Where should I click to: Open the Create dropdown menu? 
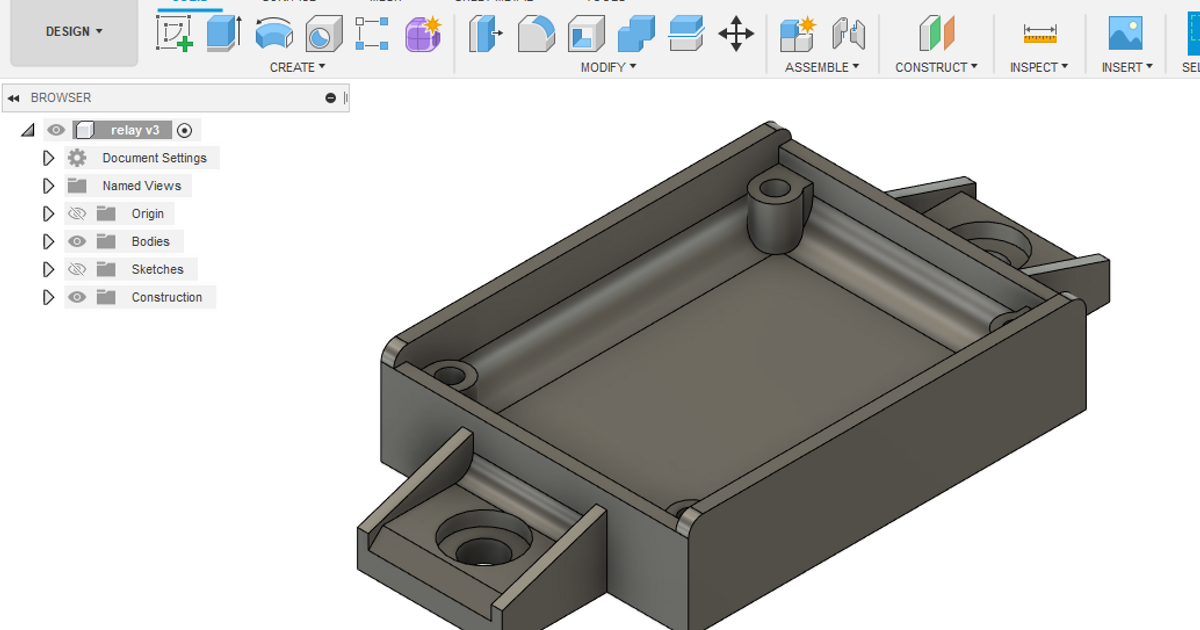coord(297,67)
